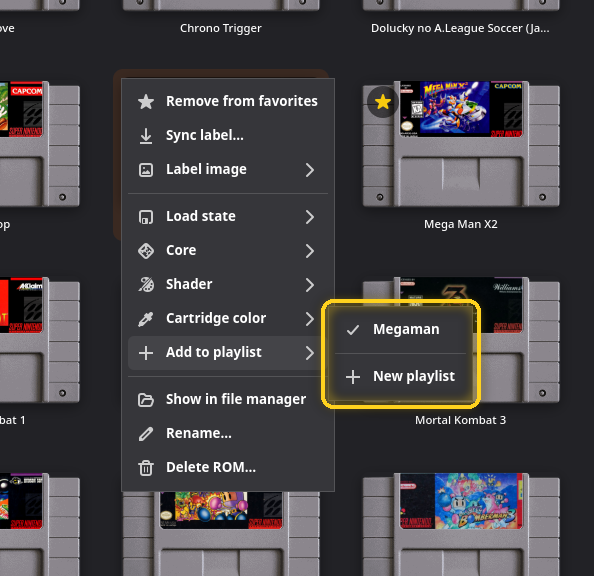The height and width of the screenshot is (576, 594).
Task: Open the Capcom cartridge left of the menu
Action: click(x=40, y=144)
